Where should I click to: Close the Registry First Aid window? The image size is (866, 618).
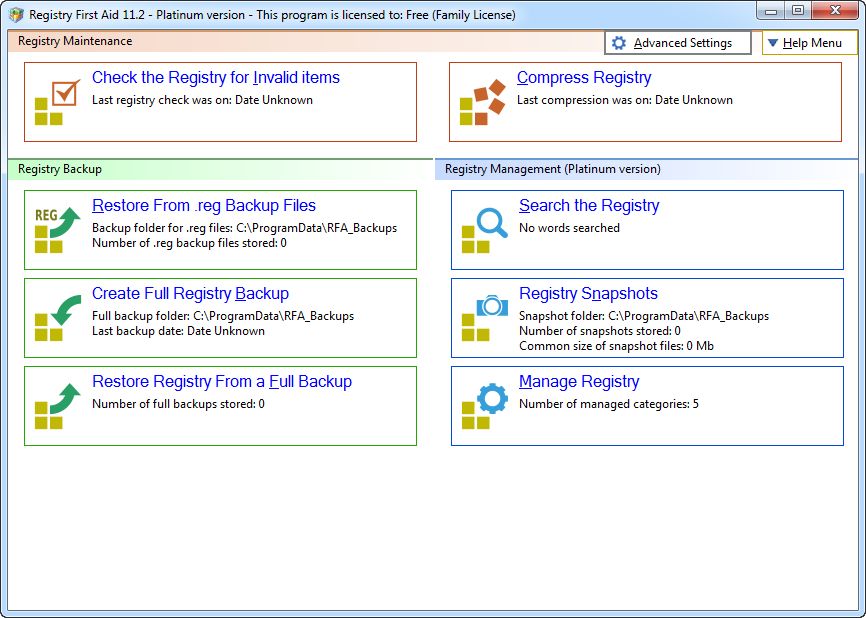pyautogui.click(x=835, y=11)
